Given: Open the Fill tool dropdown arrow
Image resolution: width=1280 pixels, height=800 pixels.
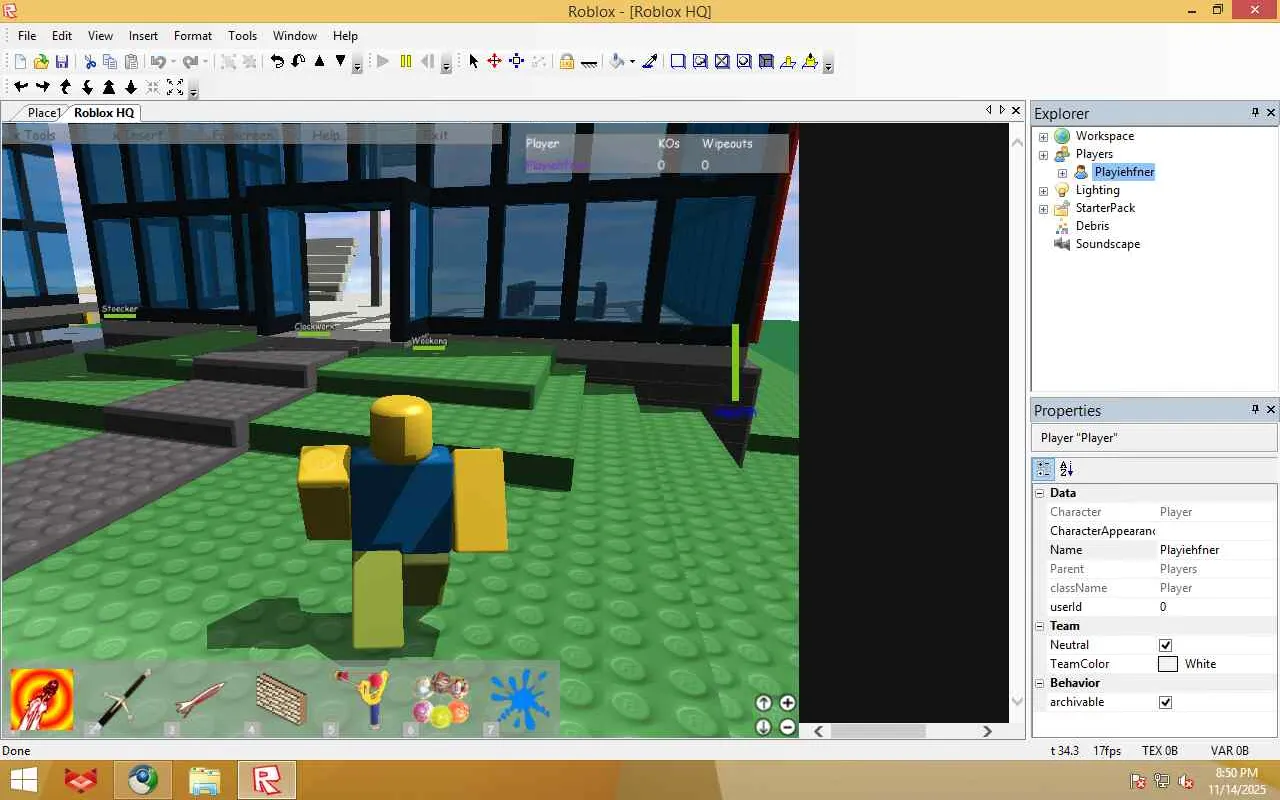Looking at the screenshot, I should coord(631,62).
